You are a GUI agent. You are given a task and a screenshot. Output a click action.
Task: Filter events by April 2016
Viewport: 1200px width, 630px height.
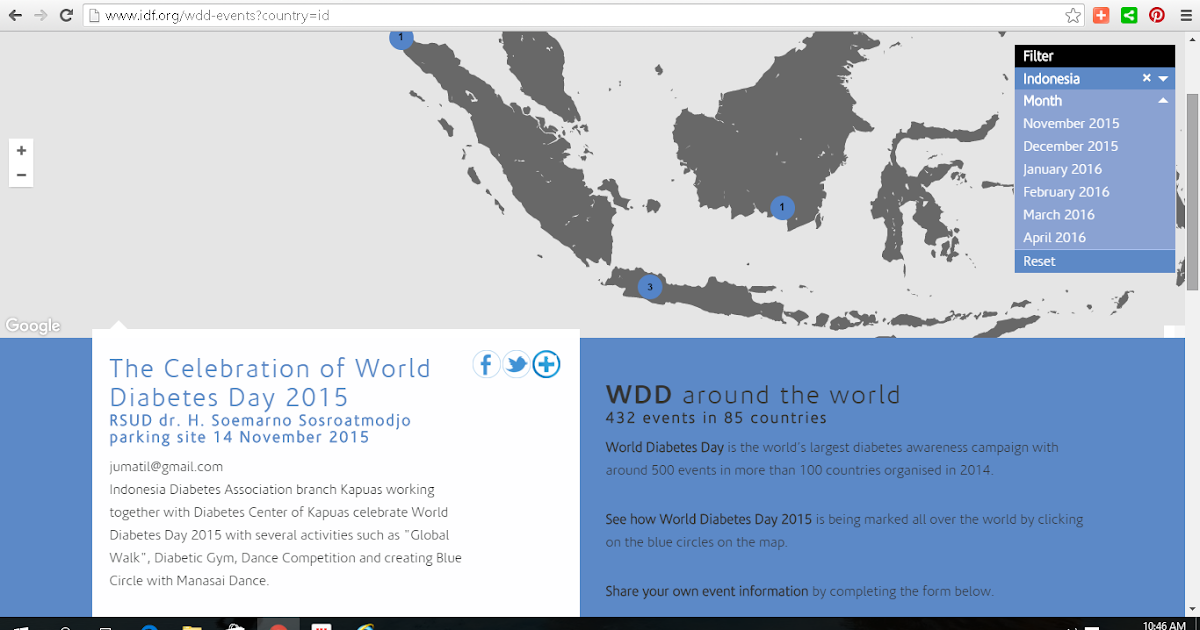pyautogui.click(x=1055, y=238)
